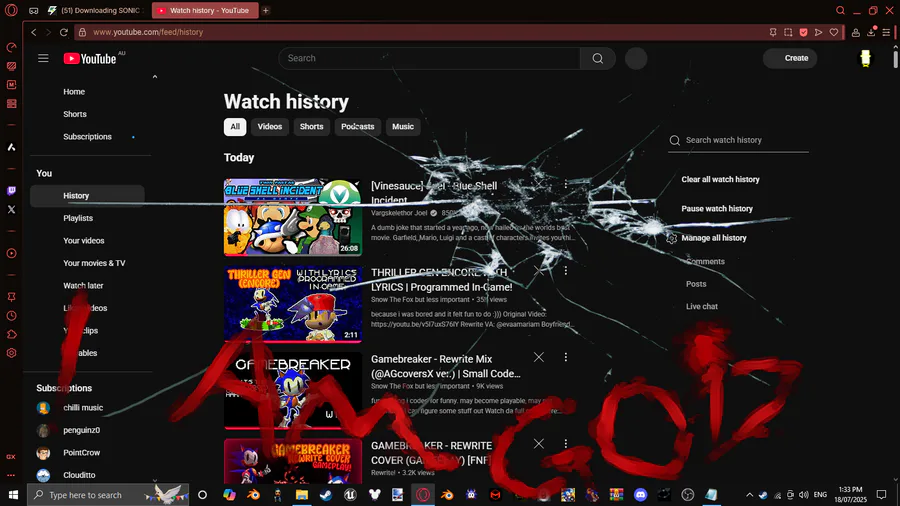Open Comments history link
Screen dimensions: 900x506
click(x=705, y=262)
